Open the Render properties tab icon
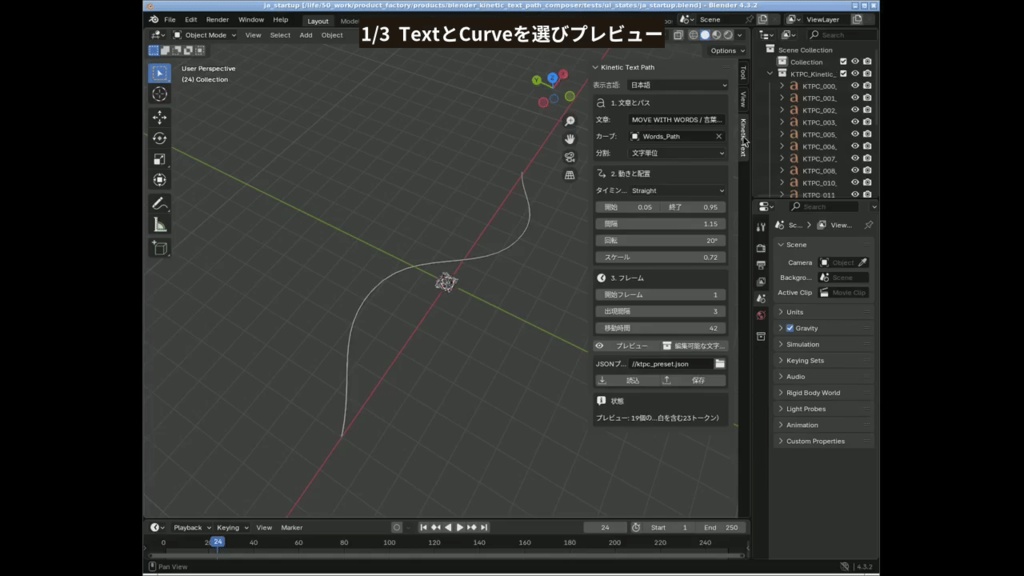Screen dimensions: 1024x576 point(761,248)
